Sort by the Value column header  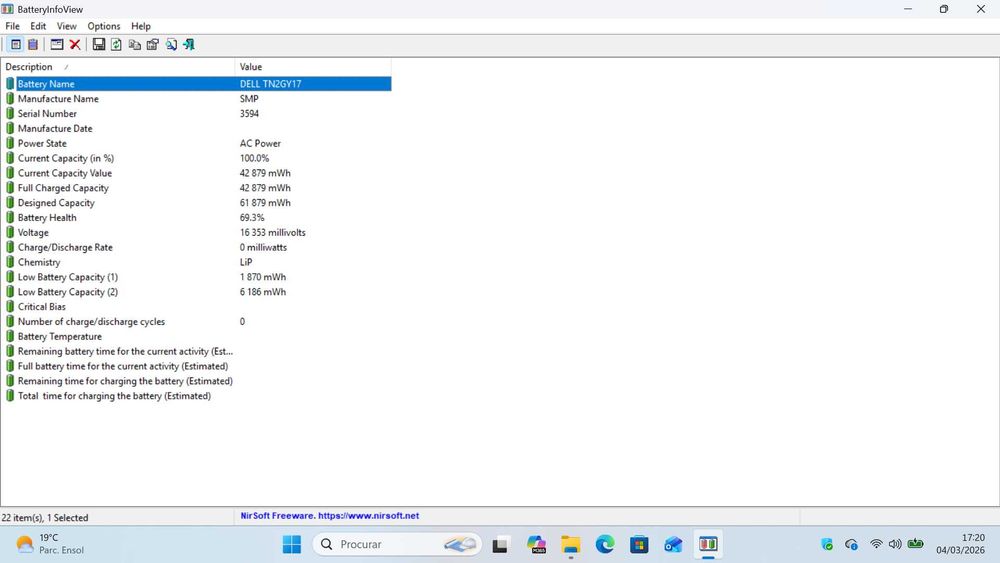(x=313, y=67)
